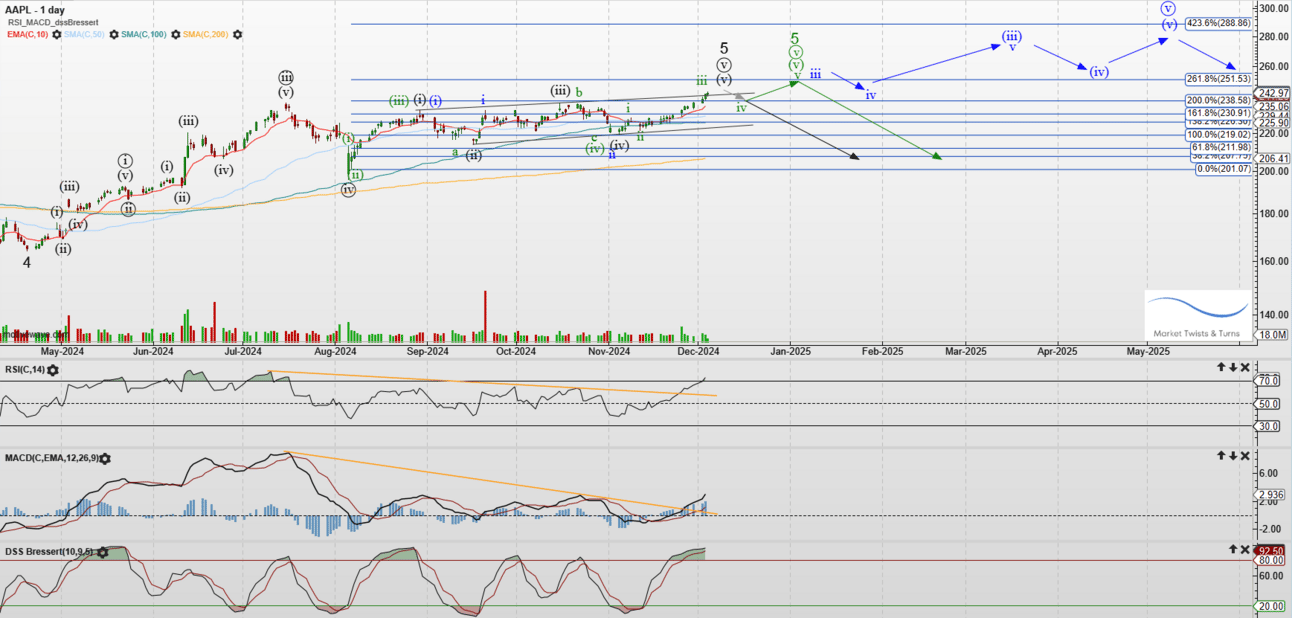Click the 160.00 price axis label

(x=1273, y=262)
